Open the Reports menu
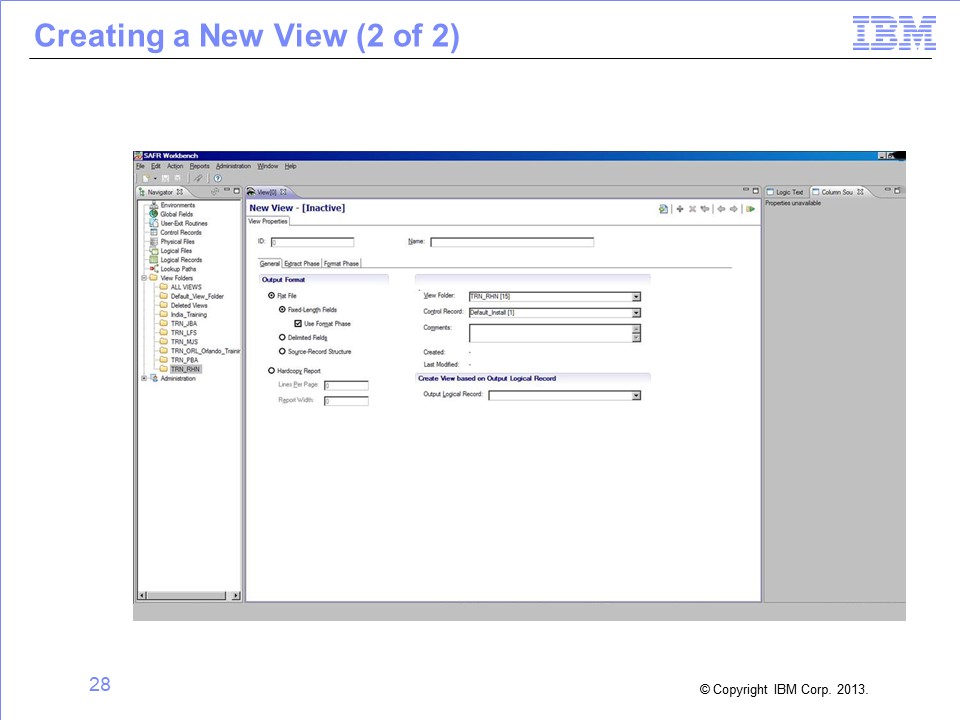 click(200, 166)
